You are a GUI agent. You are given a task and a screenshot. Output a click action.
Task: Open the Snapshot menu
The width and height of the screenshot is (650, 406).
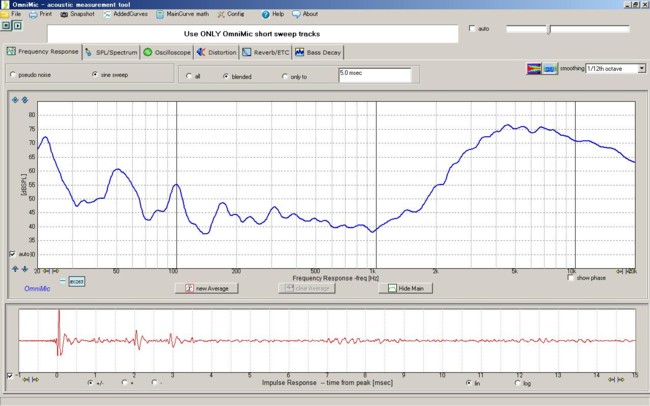pos(77,14)
